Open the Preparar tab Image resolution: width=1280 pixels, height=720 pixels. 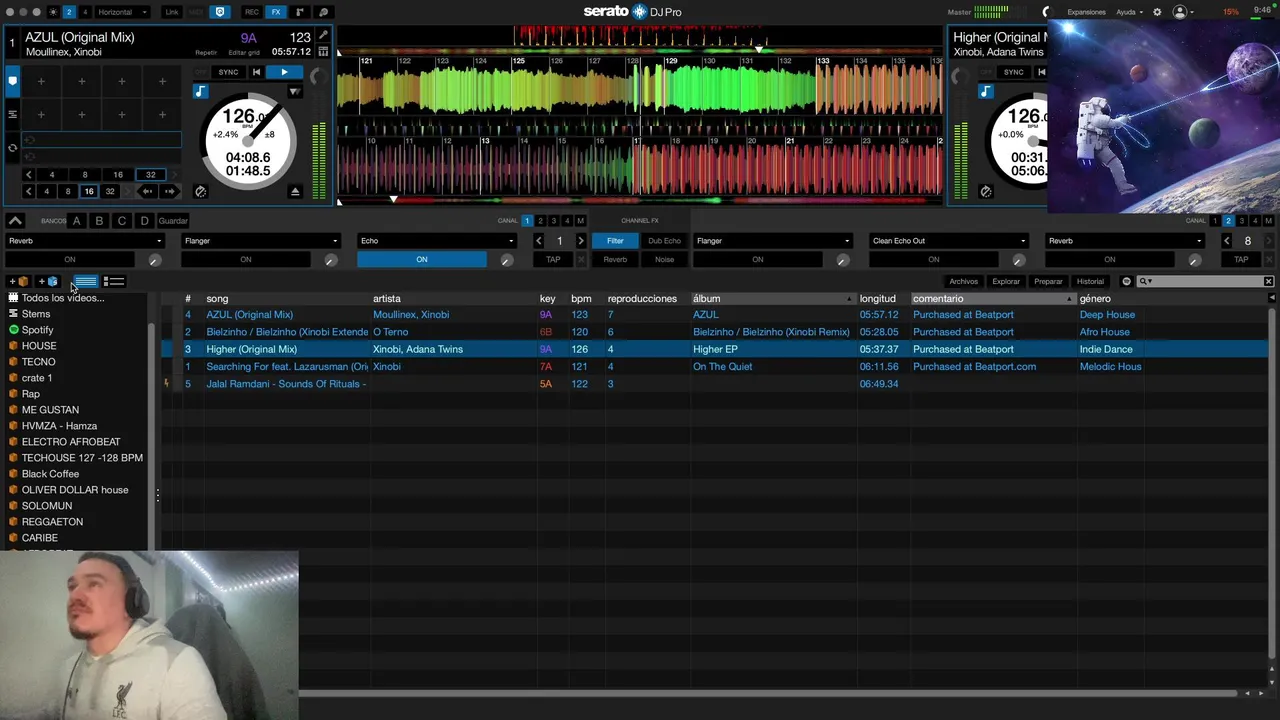(x=1048, y=282)
